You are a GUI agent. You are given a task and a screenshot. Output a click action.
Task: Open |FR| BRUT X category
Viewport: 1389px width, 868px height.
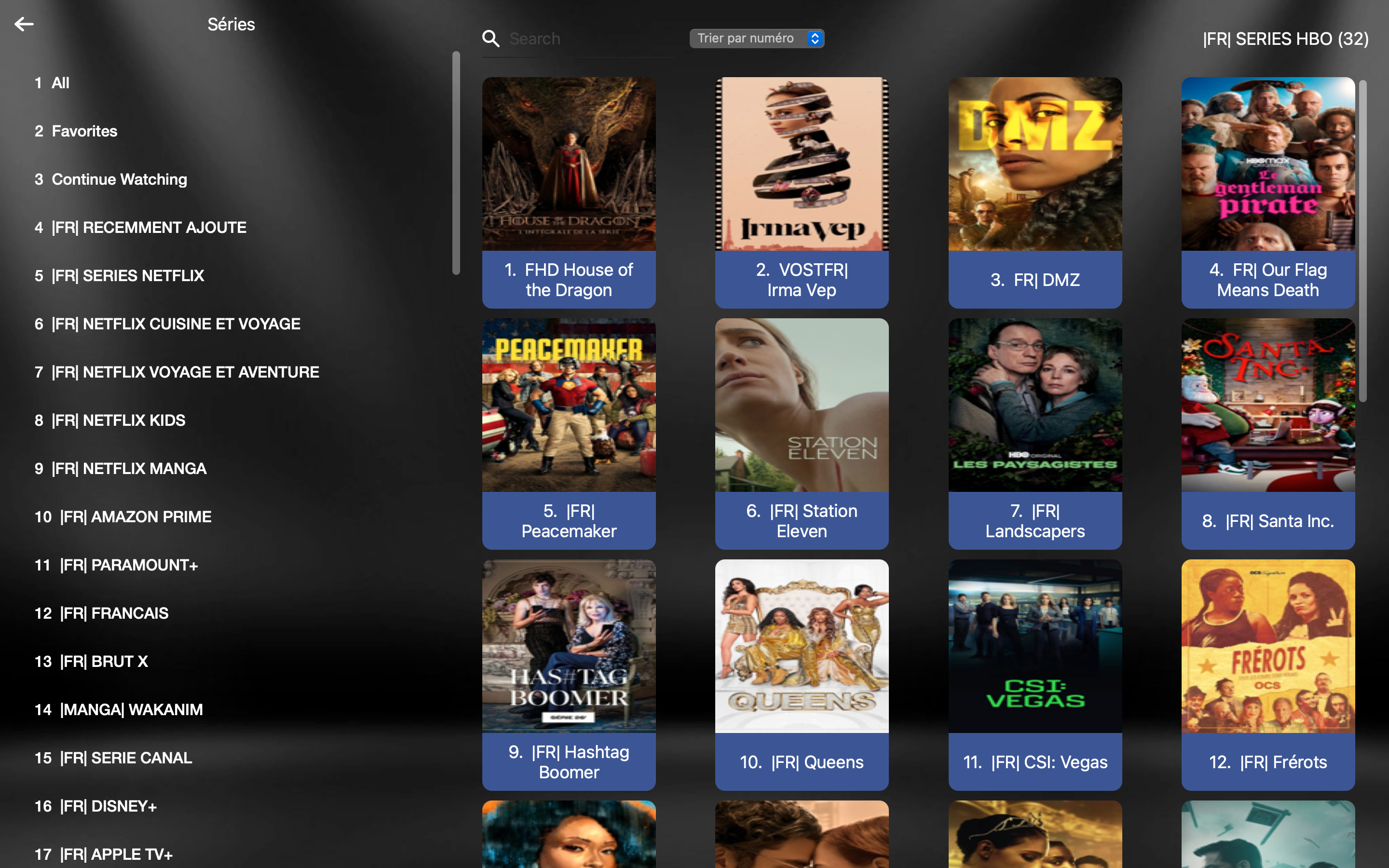91,661
